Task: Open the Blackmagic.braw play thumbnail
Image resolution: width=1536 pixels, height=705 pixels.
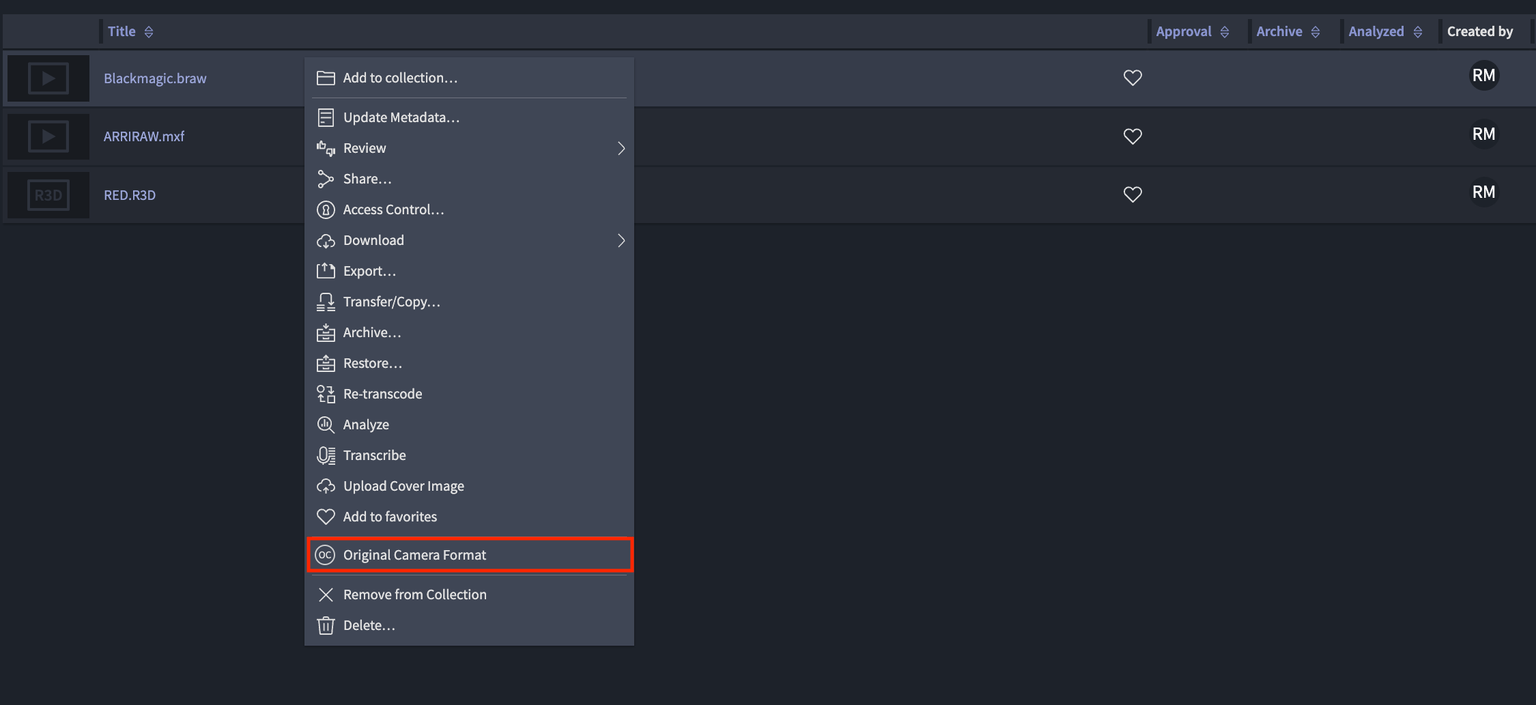Action: pos(48,78)
